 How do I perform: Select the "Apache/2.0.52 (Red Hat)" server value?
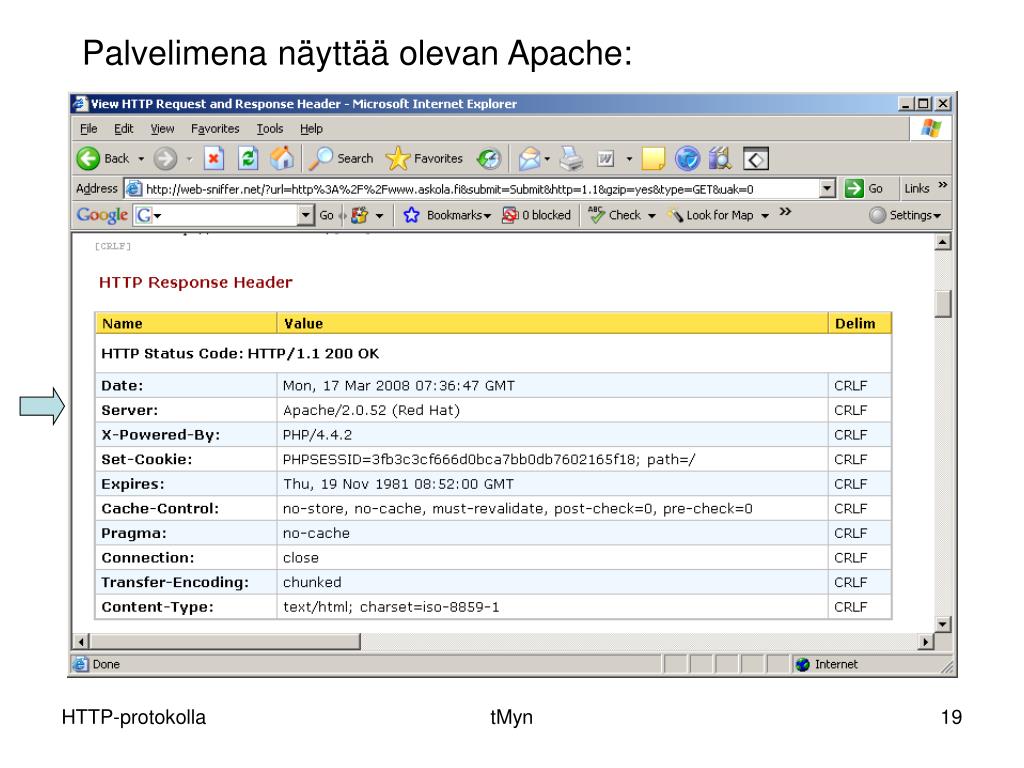[372, 410]
